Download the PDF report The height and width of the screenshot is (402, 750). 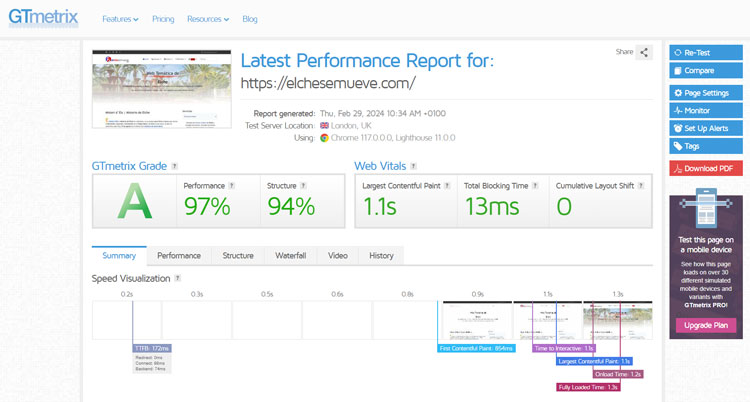click(706, 168)
